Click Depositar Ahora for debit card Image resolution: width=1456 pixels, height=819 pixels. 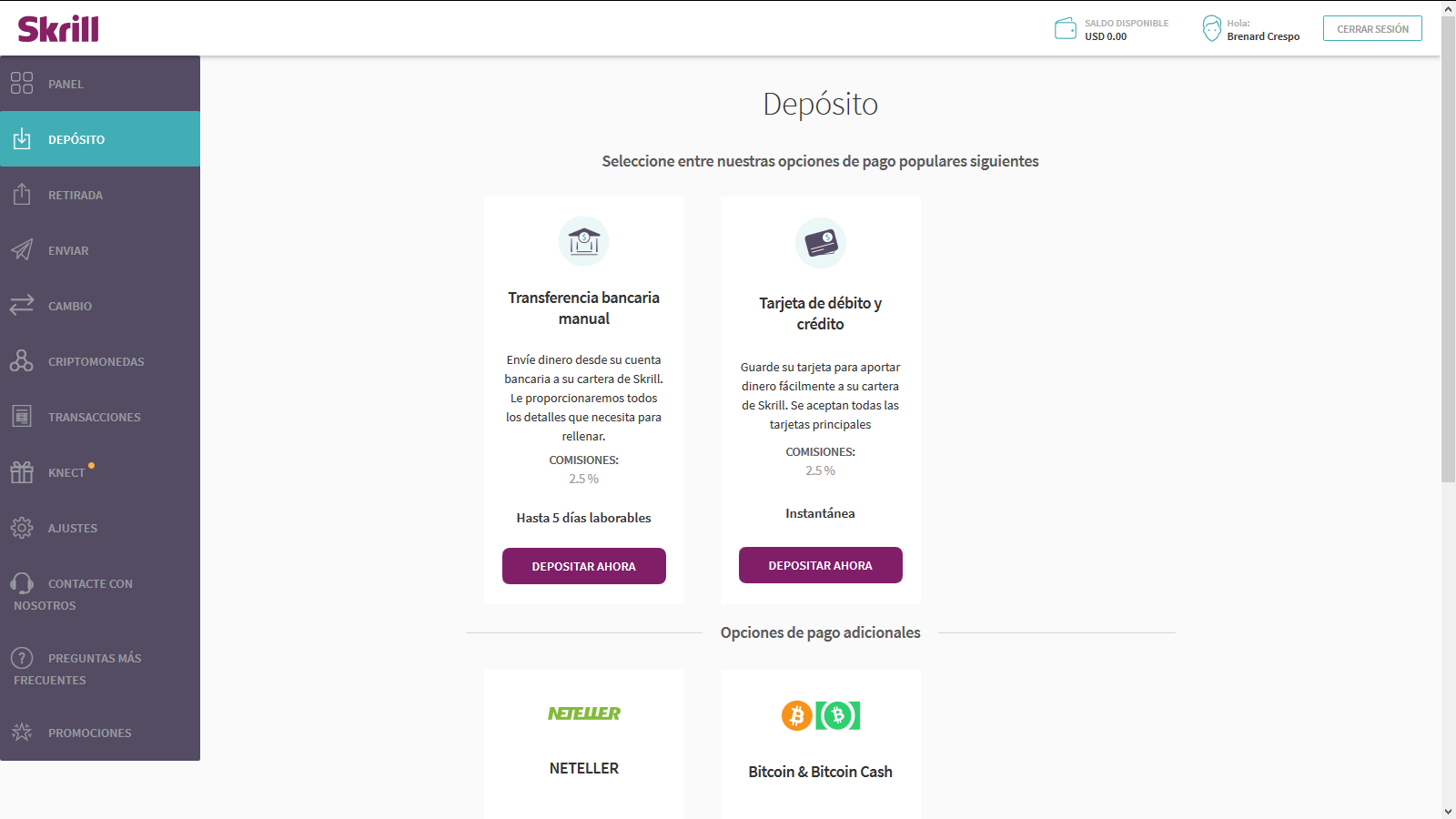pyautogui.click(x=821, y=565)
